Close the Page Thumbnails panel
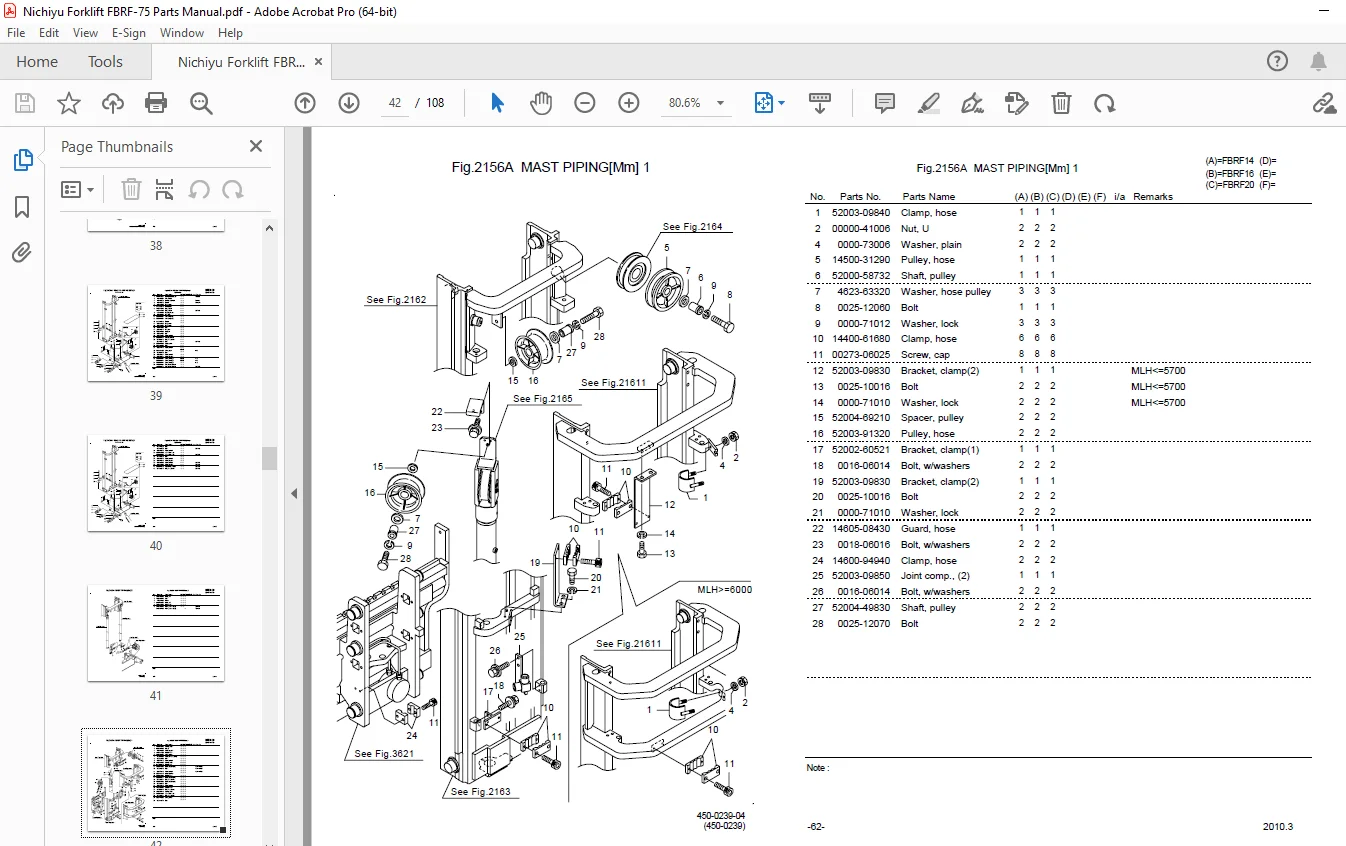This screenshot has width=1346, height=846. [x=256, y=146]
